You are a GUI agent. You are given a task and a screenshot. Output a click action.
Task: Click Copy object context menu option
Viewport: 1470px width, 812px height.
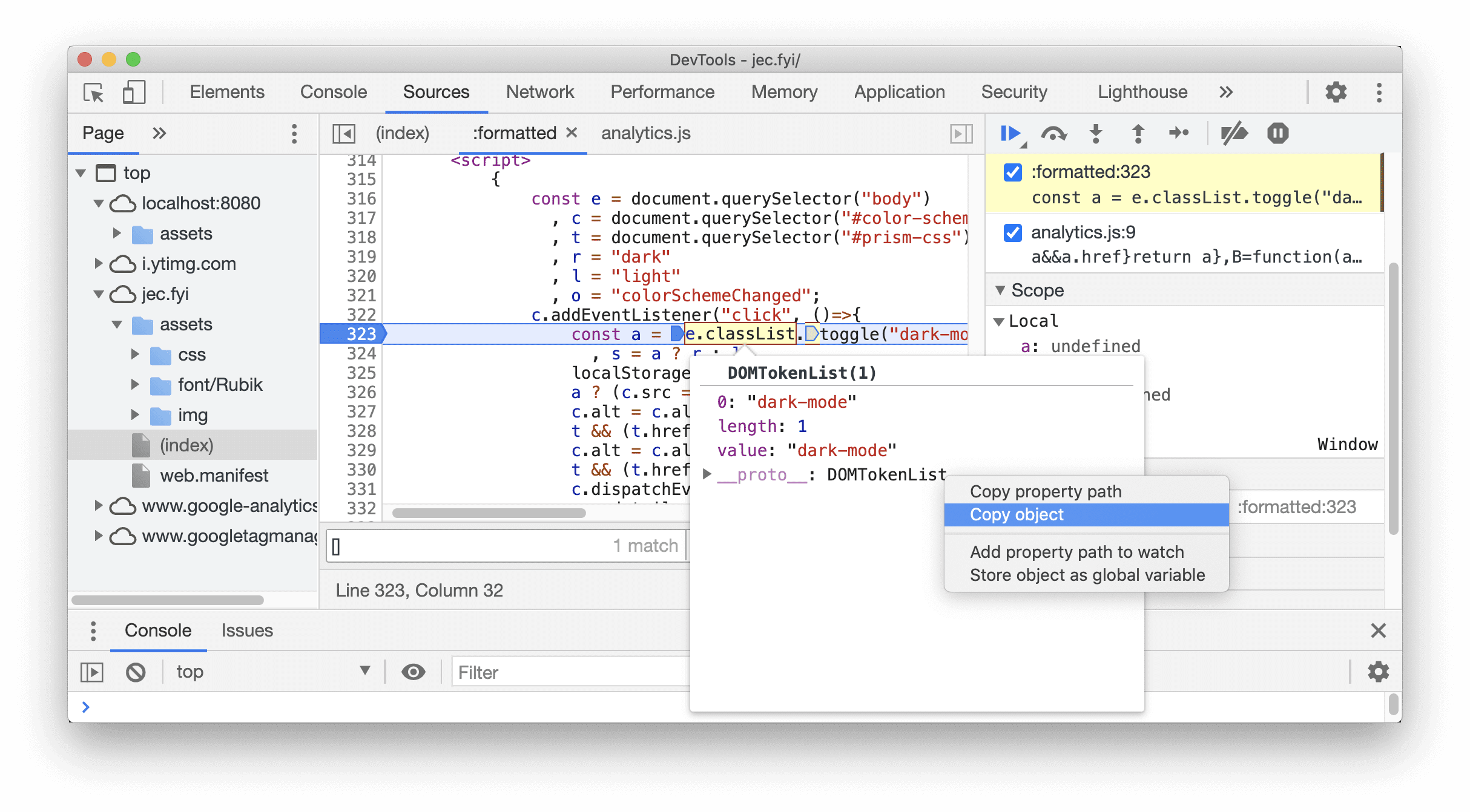pos(1016,514)
